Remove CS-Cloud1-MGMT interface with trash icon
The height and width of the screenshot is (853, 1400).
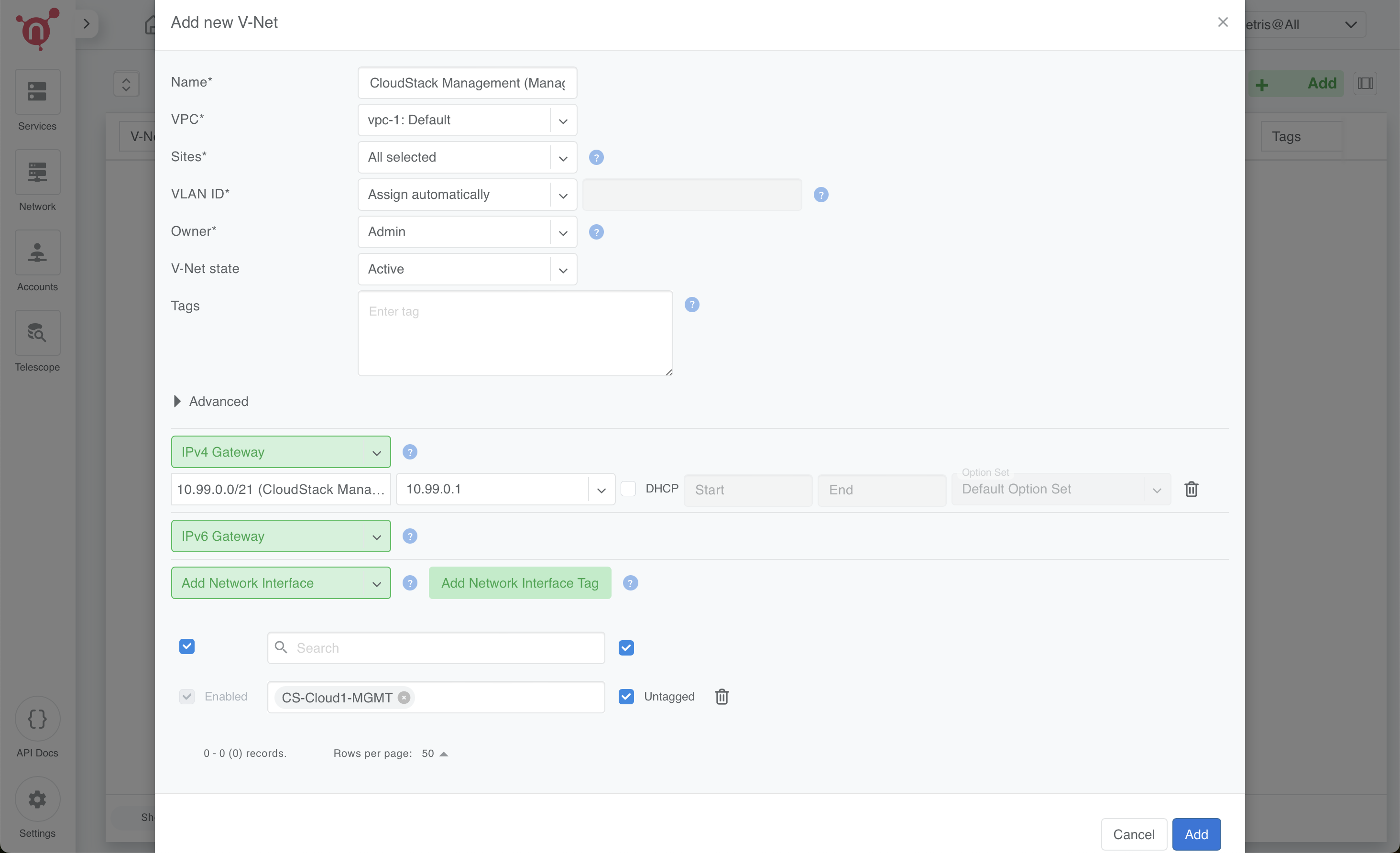722,697
